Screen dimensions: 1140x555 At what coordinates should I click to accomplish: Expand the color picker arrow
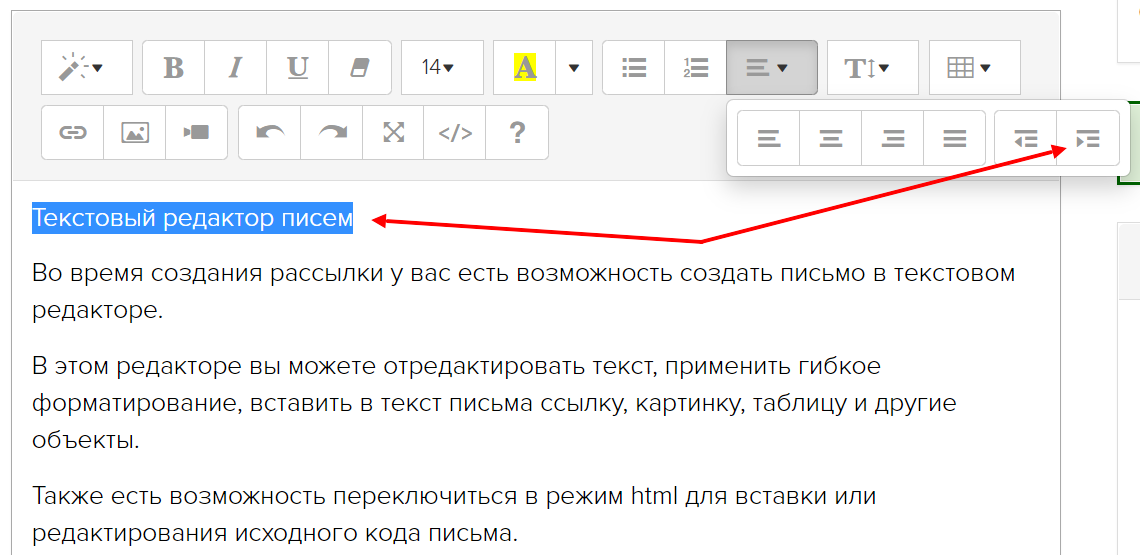coord(574,68)
